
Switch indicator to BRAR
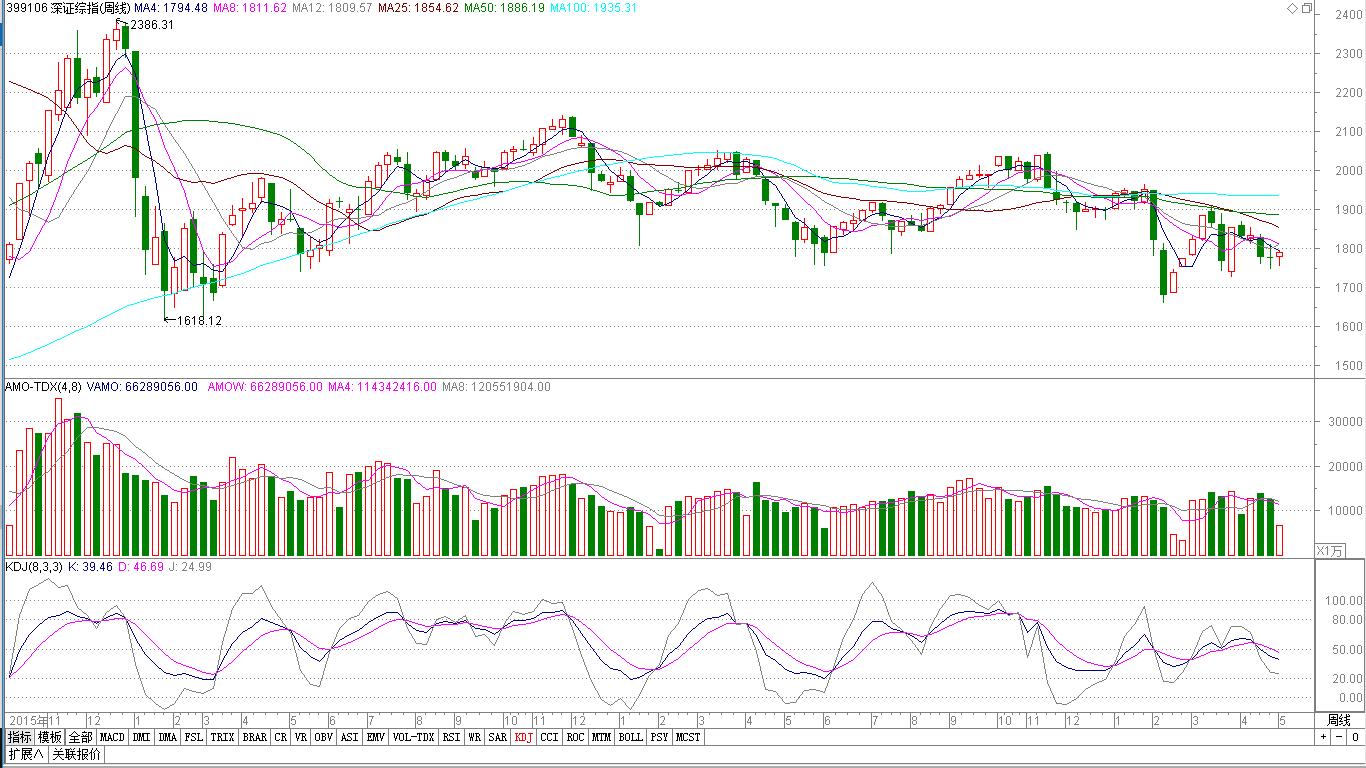[x=255, y=737]
